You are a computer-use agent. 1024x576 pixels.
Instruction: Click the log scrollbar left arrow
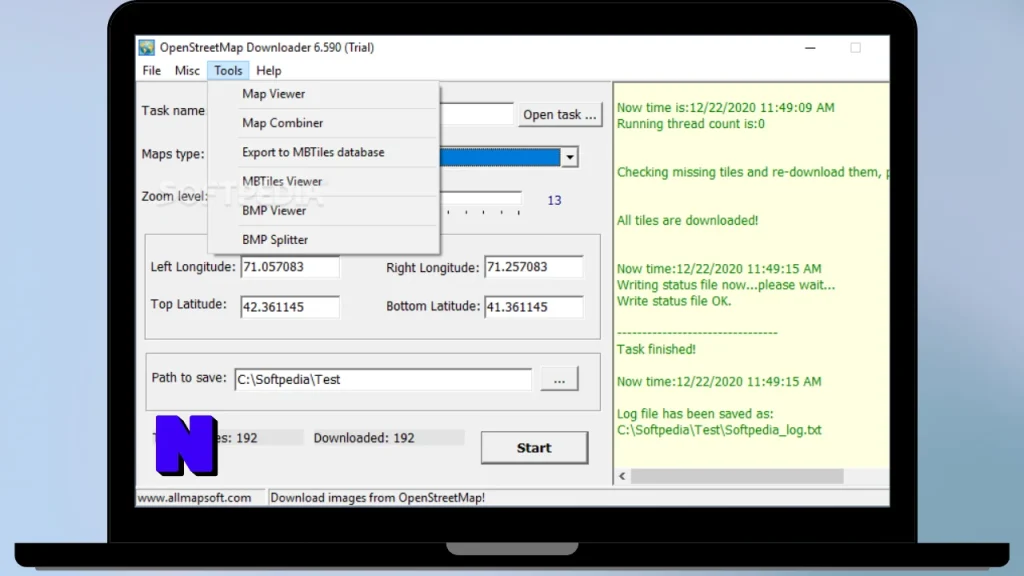point(622,476)
